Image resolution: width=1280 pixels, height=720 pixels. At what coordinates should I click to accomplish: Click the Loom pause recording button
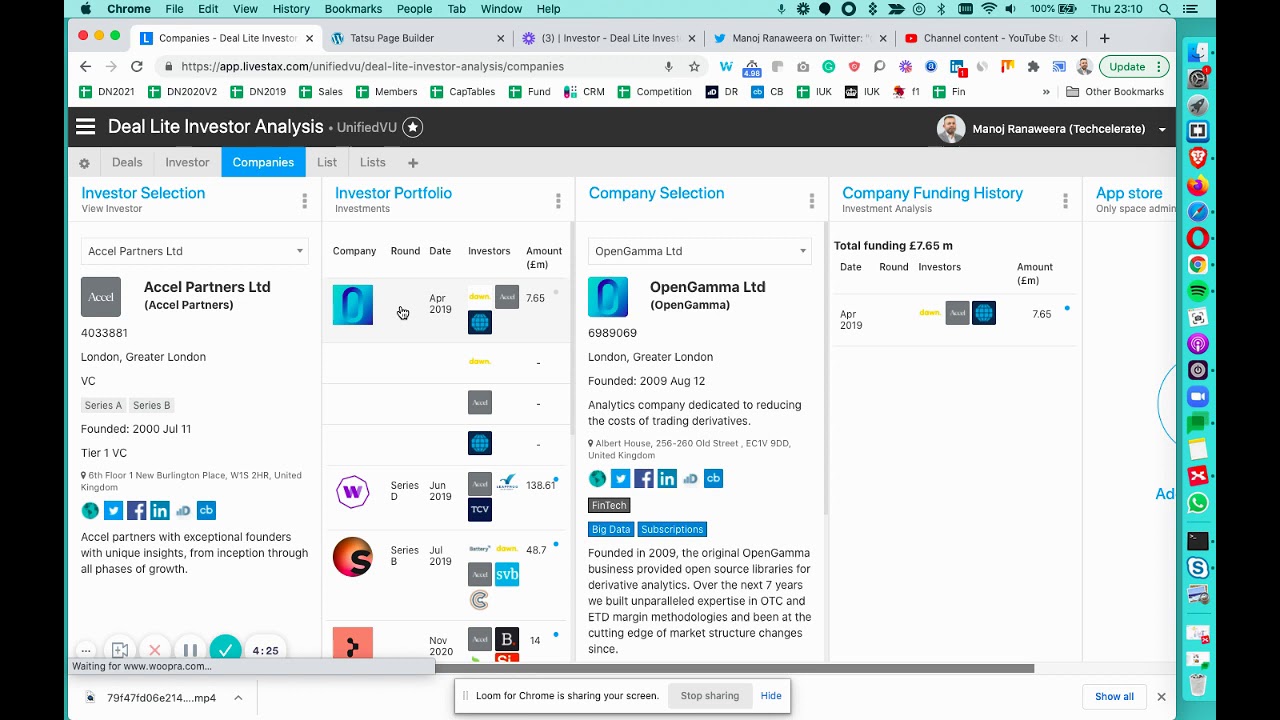click(x=190, y=650)
